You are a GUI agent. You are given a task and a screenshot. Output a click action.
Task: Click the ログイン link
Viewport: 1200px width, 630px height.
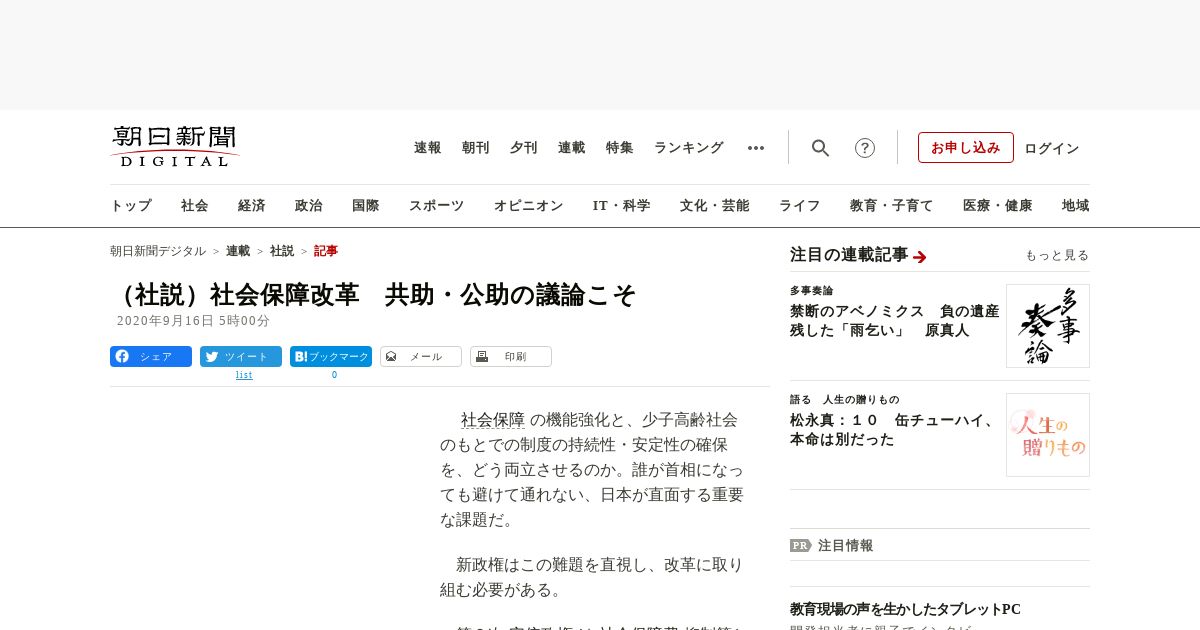[x=1052, y=148]
